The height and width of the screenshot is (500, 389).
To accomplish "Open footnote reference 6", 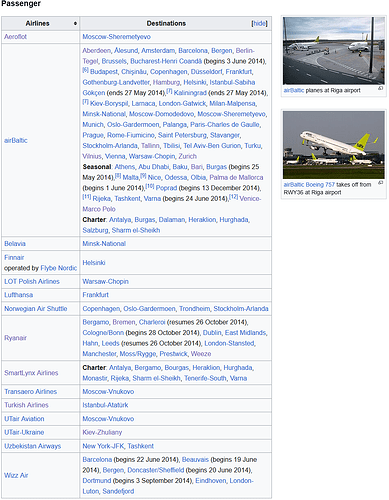I will [x=85, y=70].
